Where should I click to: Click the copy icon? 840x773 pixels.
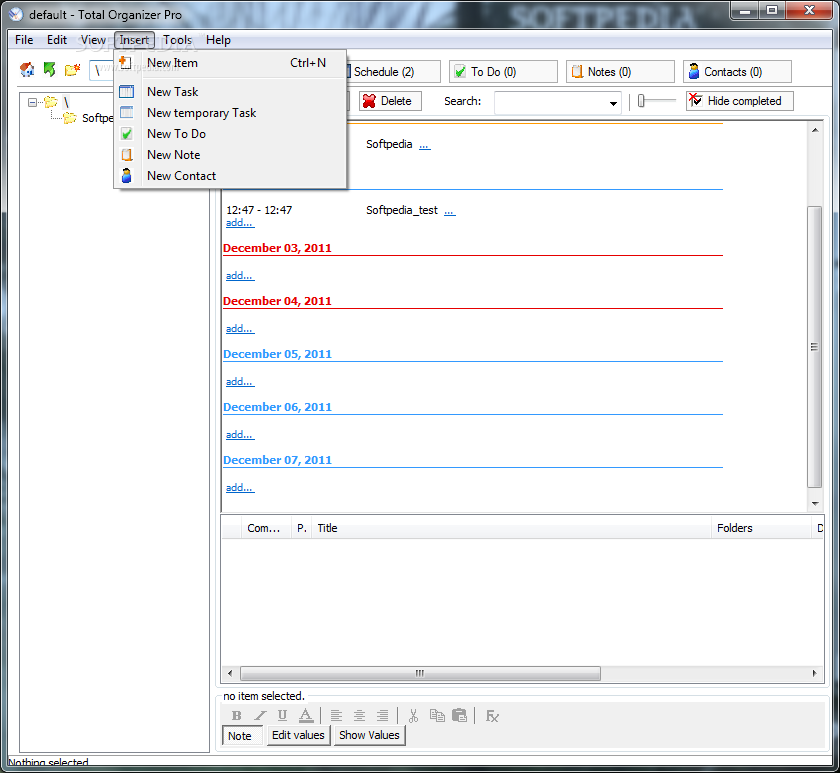click(x=437, y=716)
